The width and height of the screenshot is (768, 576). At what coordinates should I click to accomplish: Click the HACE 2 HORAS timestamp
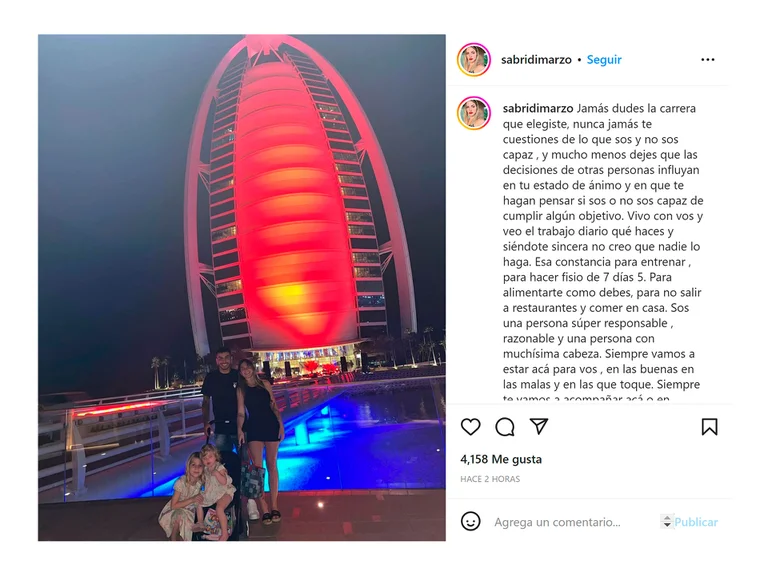click(490, 479)
